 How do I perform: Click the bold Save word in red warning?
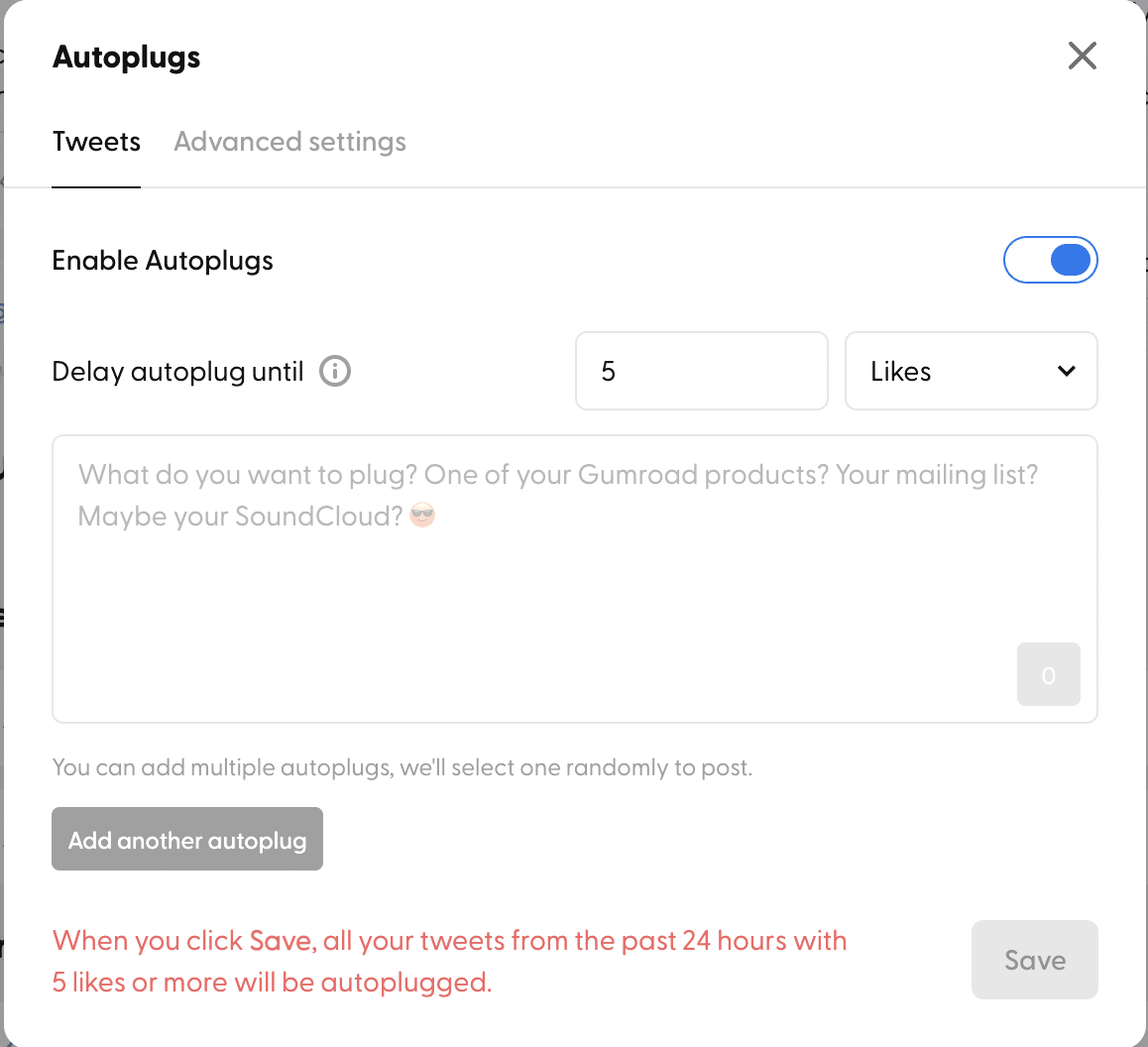click(x=281, y=941)
